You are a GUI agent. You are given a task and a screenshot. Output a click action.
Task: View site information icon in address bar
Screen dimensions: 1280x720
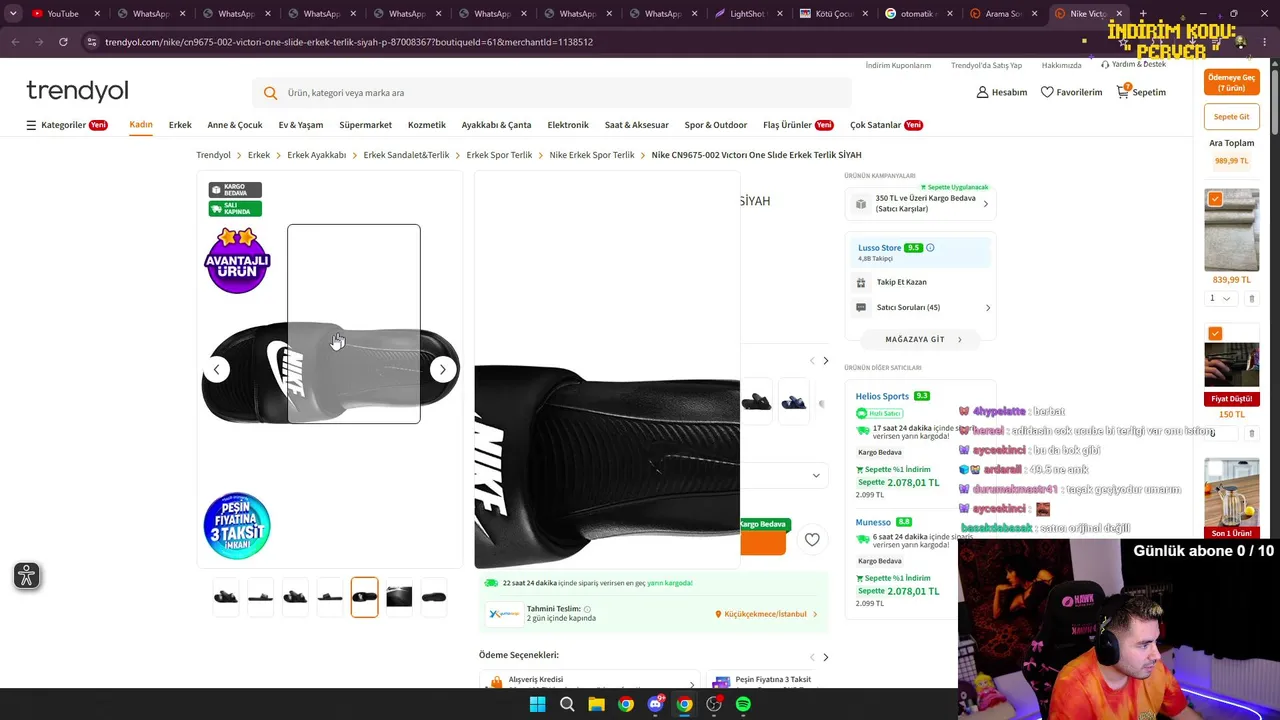pyautogui.click(x=91, y=42)
